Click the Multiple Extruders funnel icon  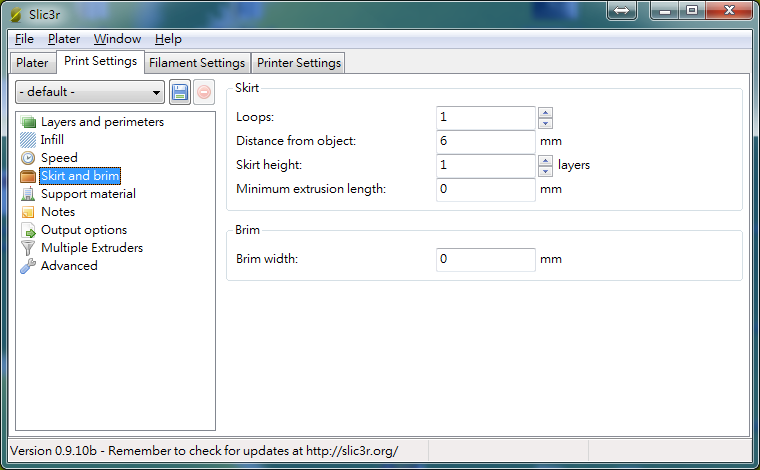tap(28, 248)
